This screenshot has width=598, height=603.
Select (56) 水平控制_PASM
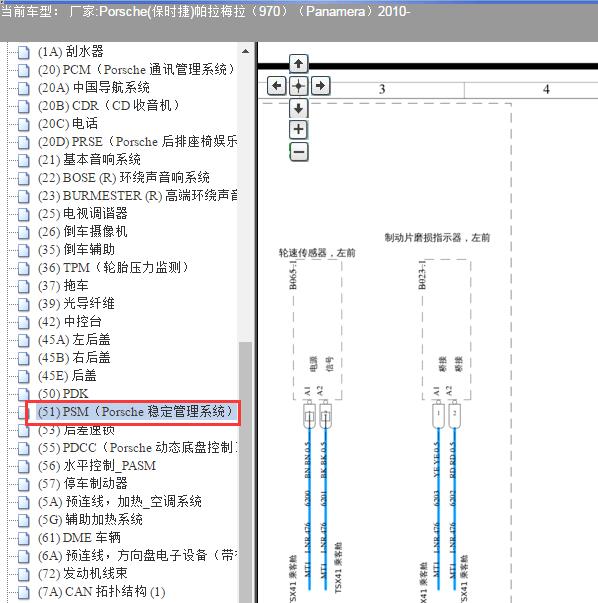(97, 466)
